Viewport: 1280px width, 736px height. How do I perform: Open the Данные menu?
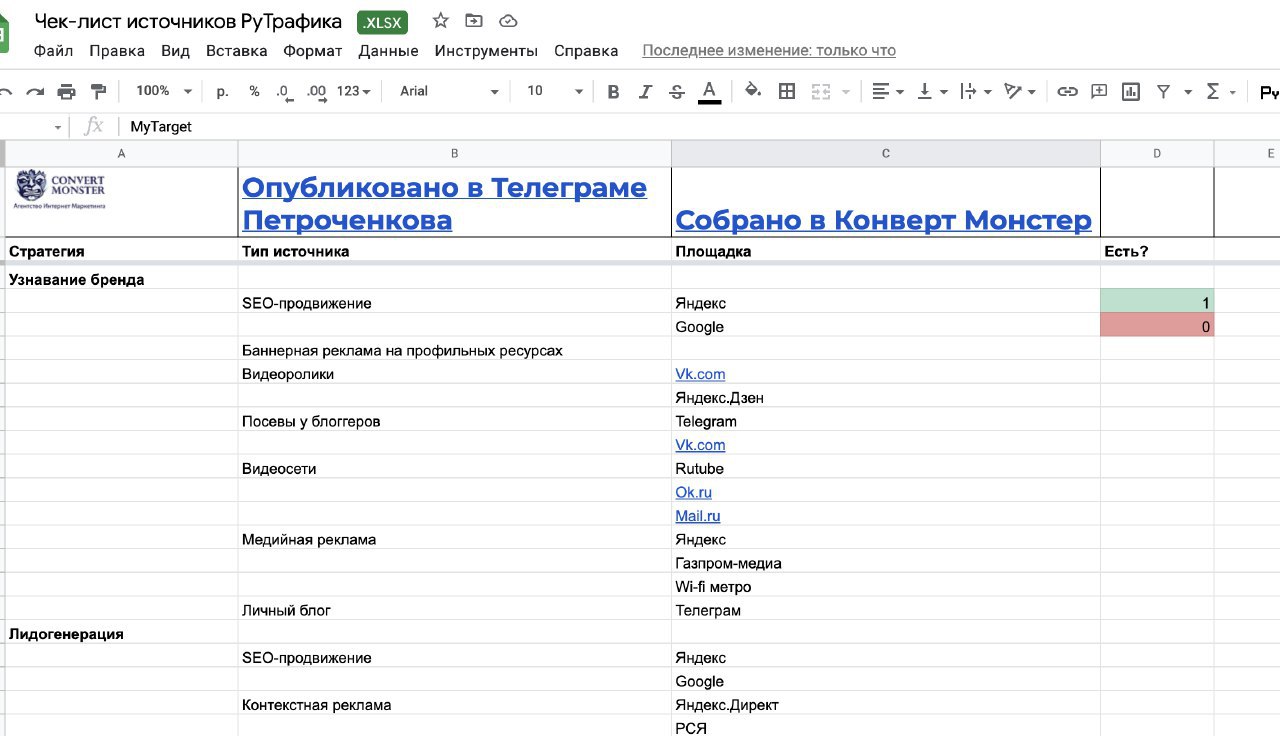(389, 51)
